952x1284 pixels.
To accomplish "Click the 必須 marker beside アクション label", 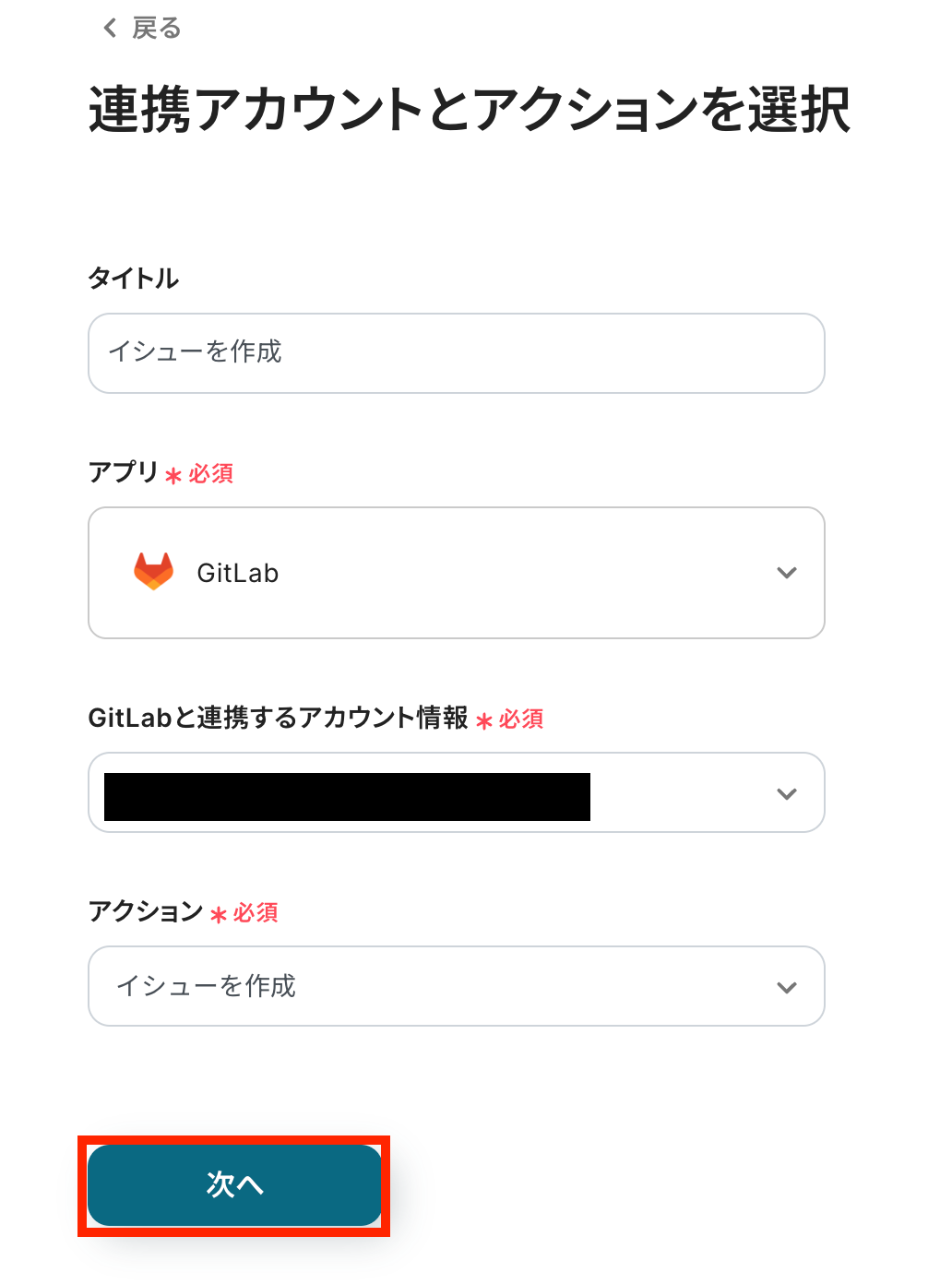I will [256, 912].
